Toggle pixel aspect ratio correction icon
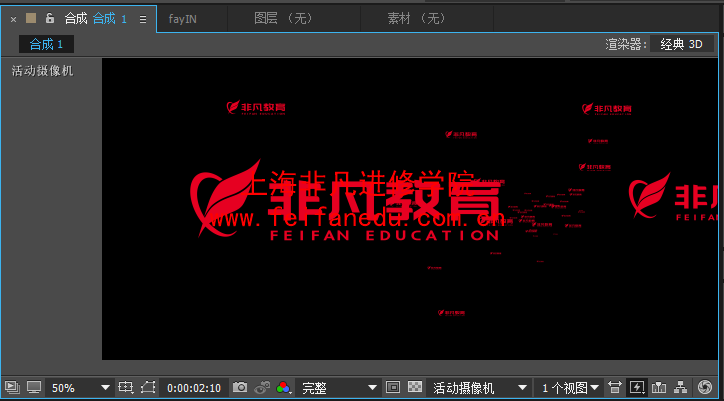This screenshot has width=724, height=401. (615, 387)
